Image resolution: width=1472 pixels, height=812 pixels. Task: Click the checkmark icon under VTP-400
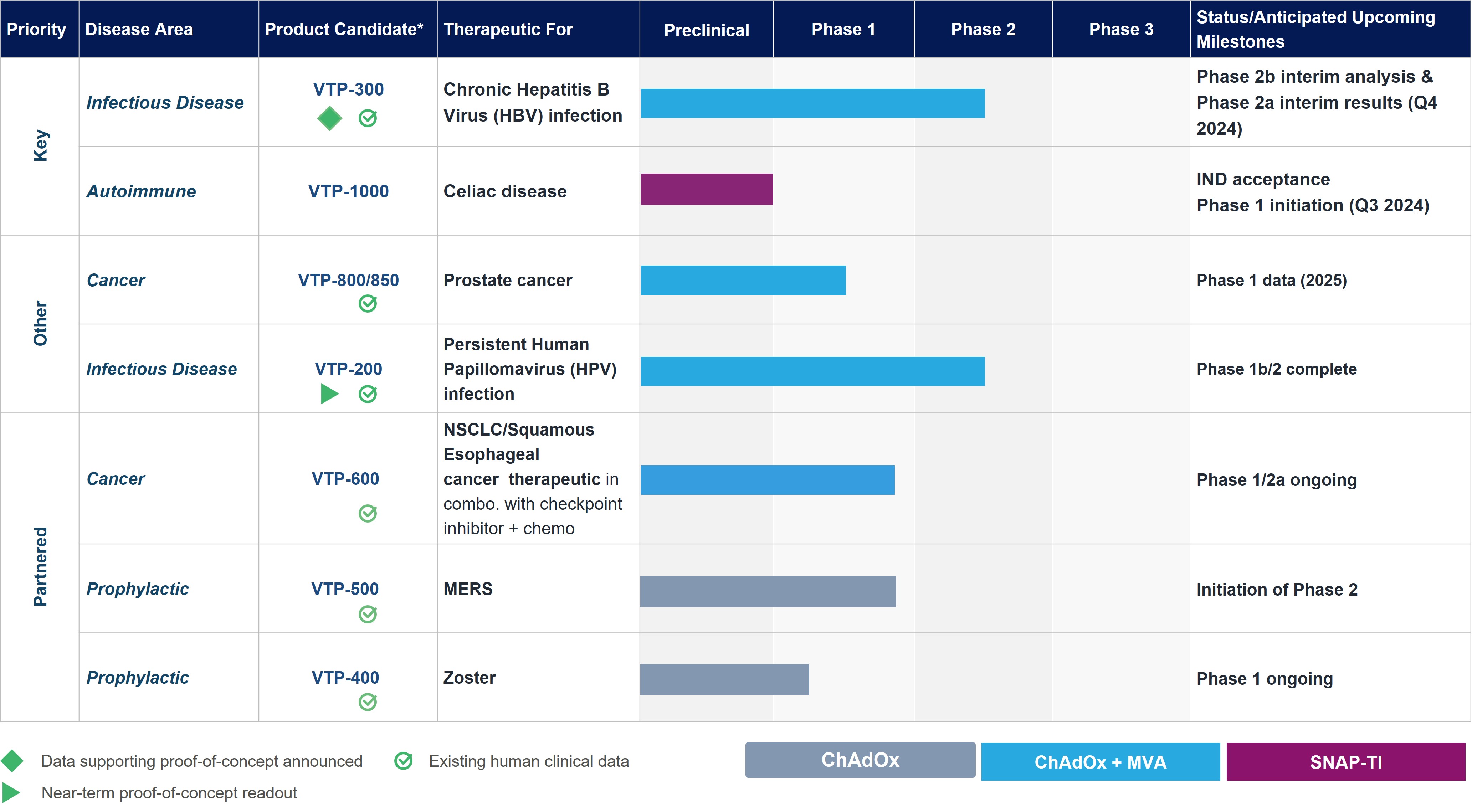tap(368, 702)
